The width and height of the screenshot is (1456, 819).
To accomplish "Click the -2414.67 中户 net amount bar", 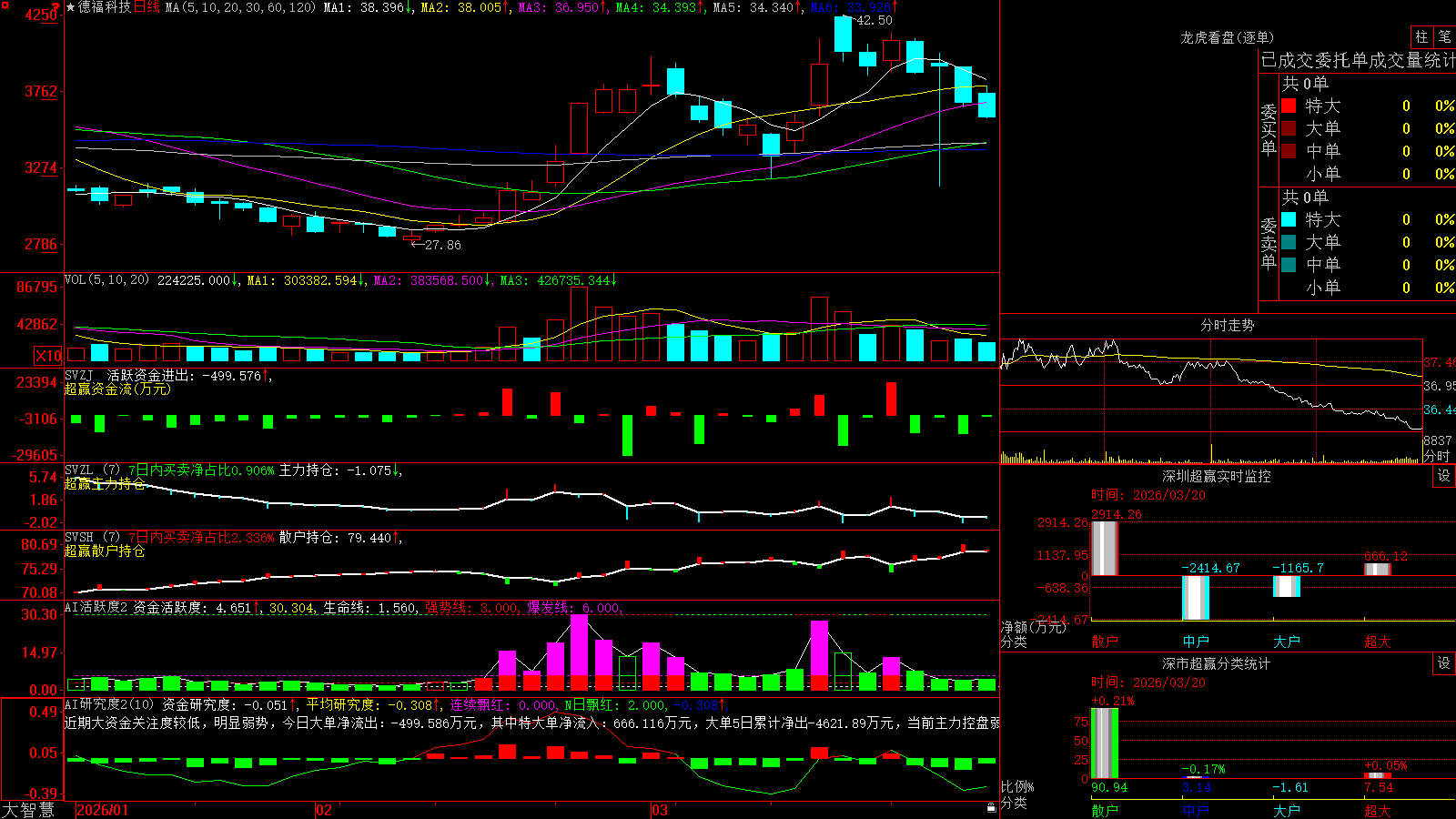I will (x=1196, y=598).
